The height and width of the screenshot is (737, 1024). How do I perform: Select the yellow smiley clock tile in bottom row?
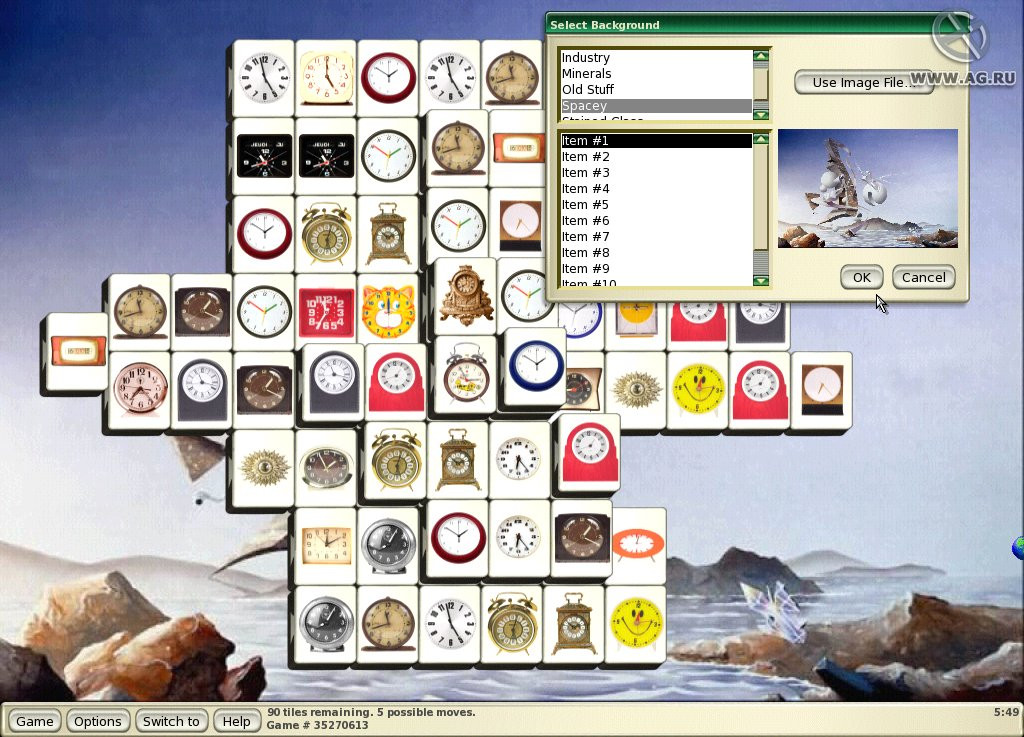tap(636, 624)
